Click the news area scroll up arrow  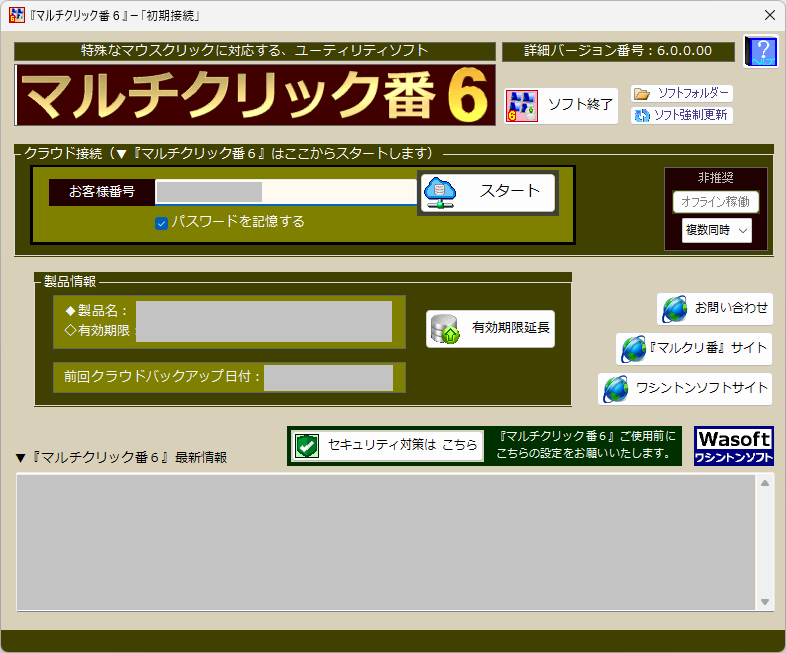coord(765,483)
